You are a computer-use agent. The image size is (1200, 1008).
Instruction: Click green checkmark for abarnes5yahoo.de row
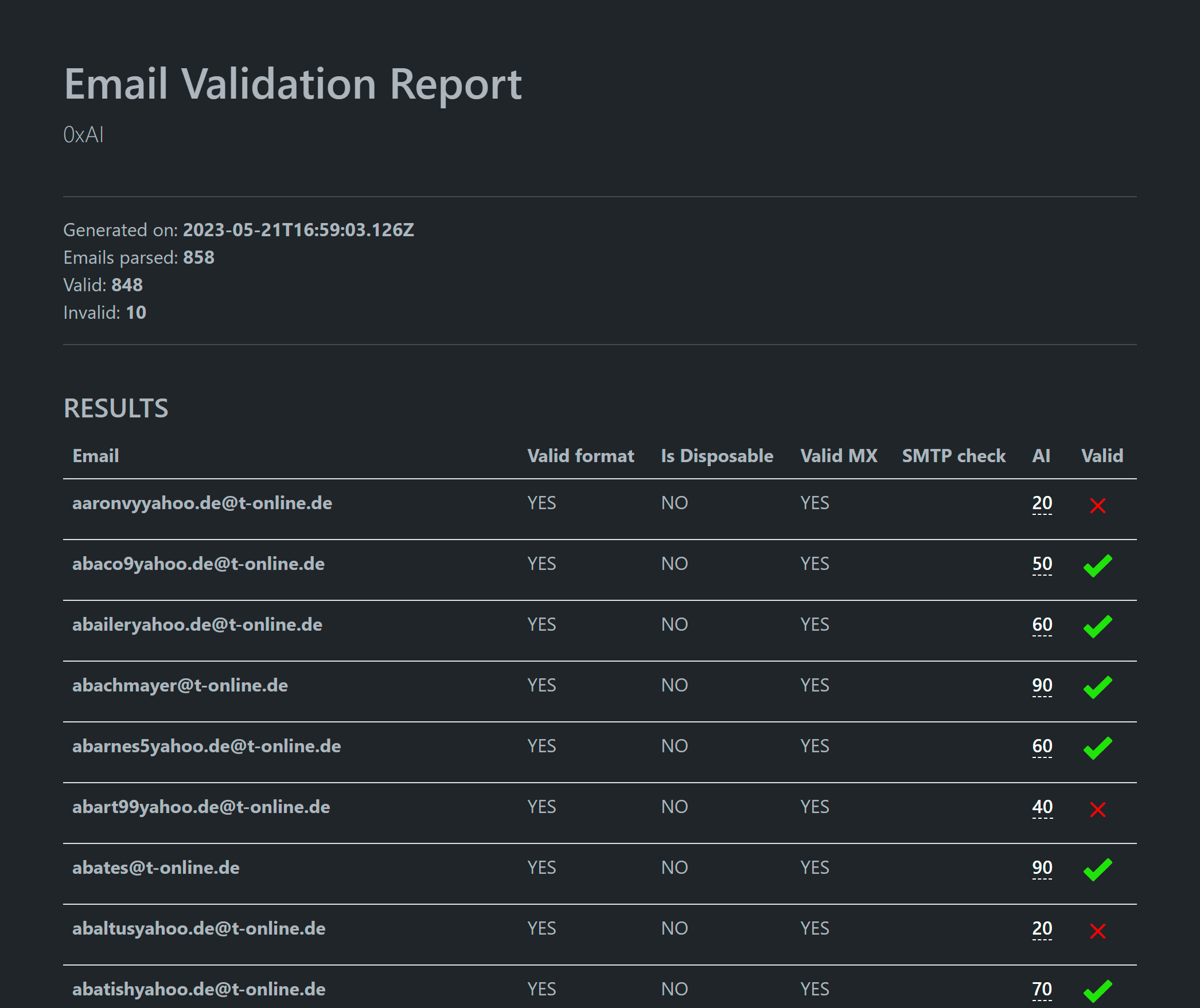(1097, 748)
